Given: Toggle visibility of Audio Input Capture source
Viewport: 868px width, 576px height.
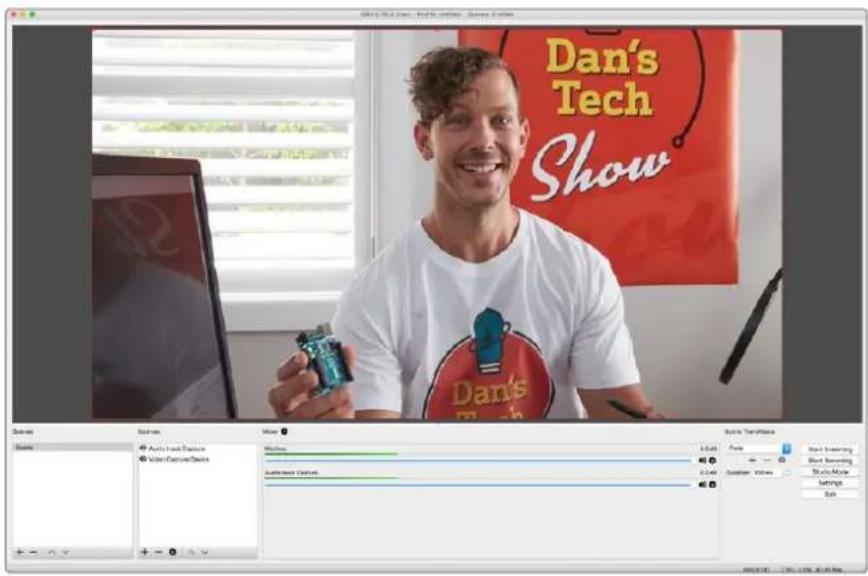Looking at the screenshot, I should point(143,448).
